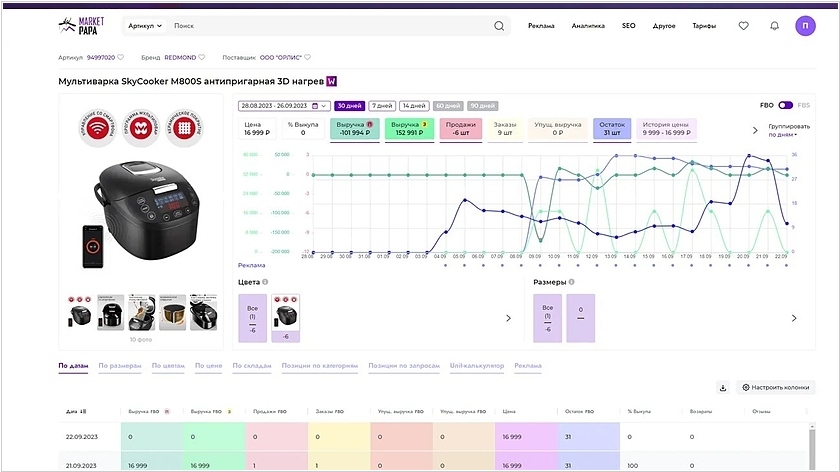The height and width of the screenshot is (472, 840).
Task: Open calendar icon in date range
Action: (x=315, y=106)
